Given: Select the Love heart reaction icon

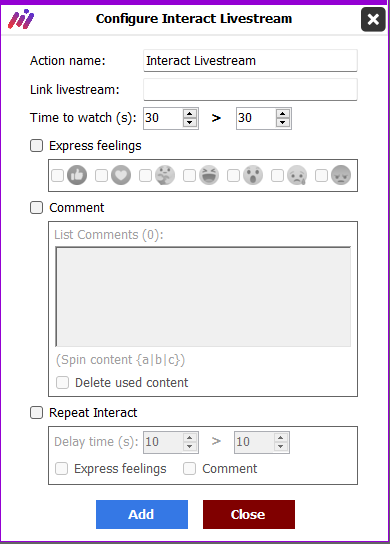Looking at the screenshot, I should pos(121,175).
